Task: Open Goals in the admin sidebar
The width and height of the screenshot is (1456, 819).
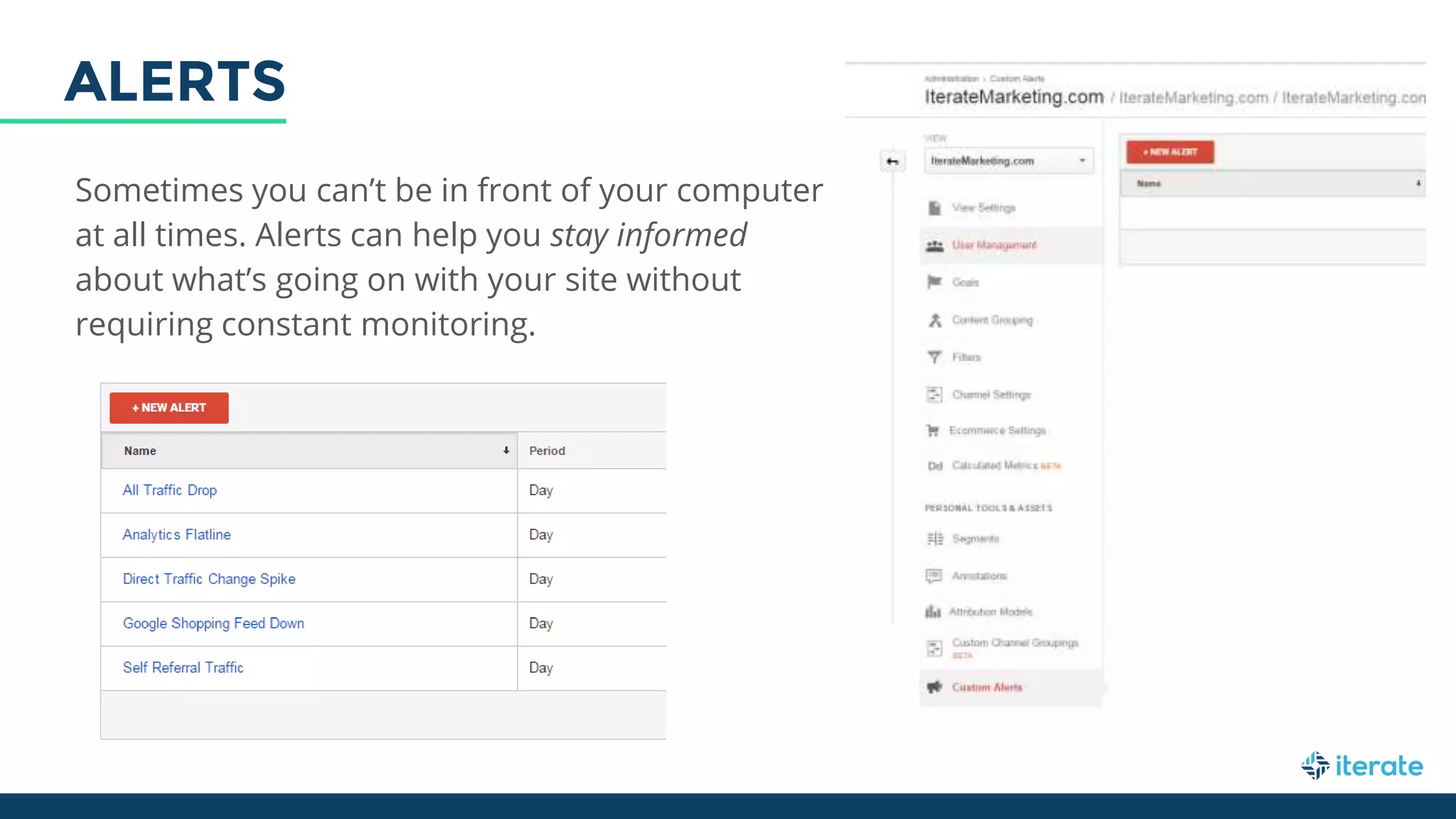Action: [965, 282]
